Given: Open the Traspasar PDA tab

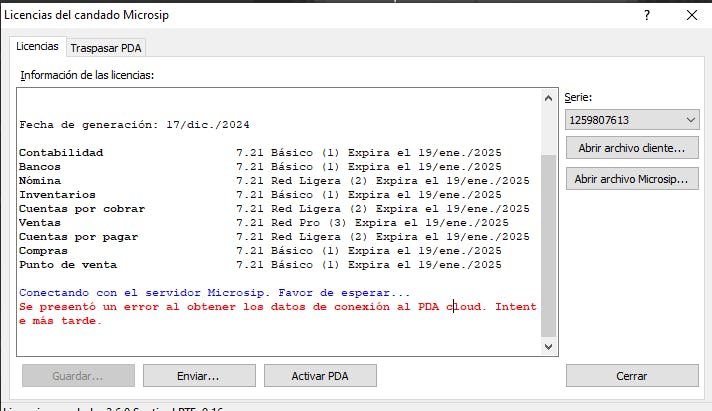Looking at the screenshot, I should tap(106, 48).
